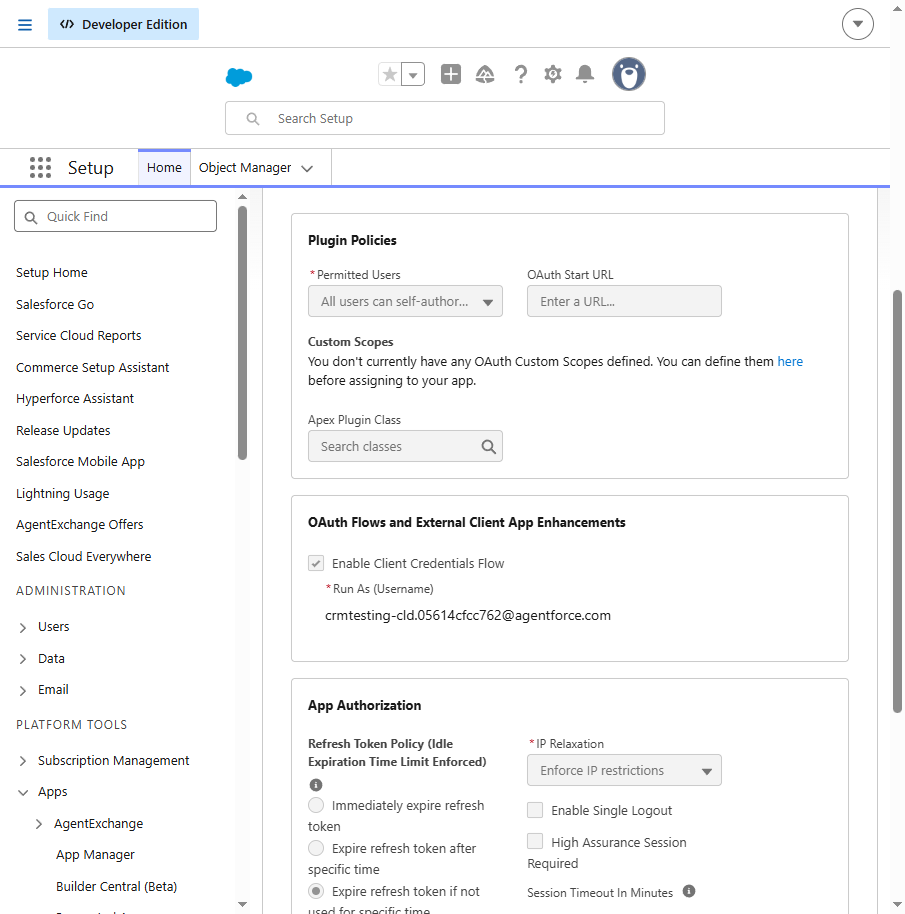Open the App Launcher dots icon
This screenshot has width=905, height=914.
pos(40,167)
